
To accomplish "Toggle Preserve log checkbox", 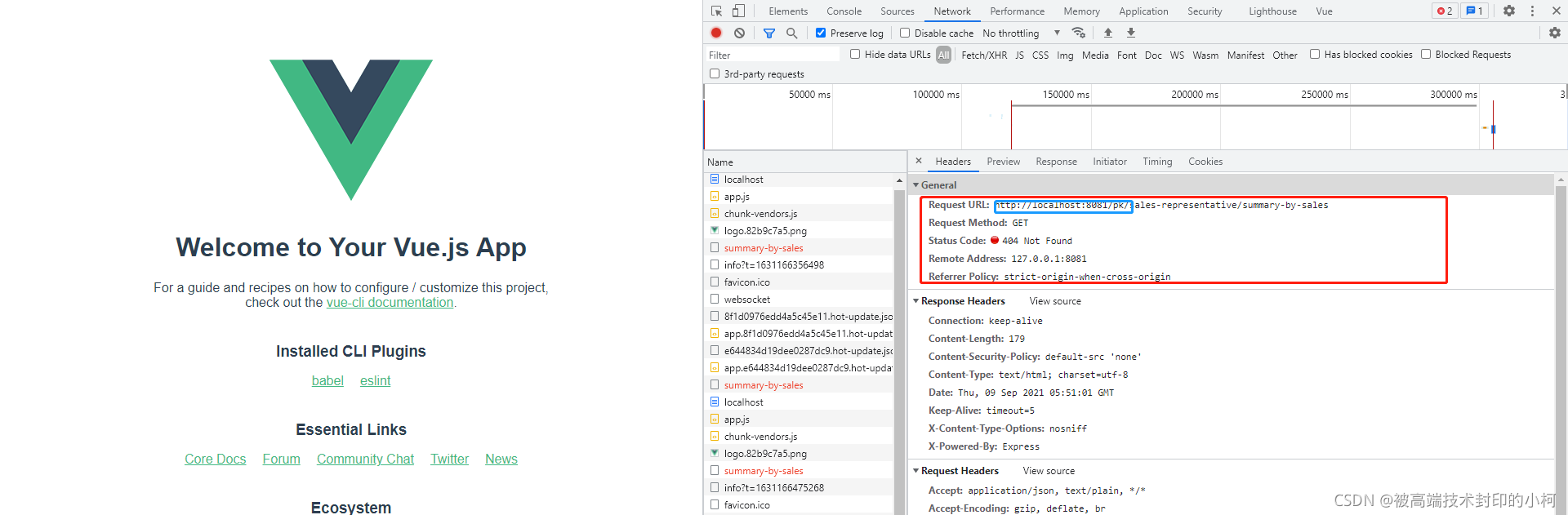I will (x=821, y=33).
